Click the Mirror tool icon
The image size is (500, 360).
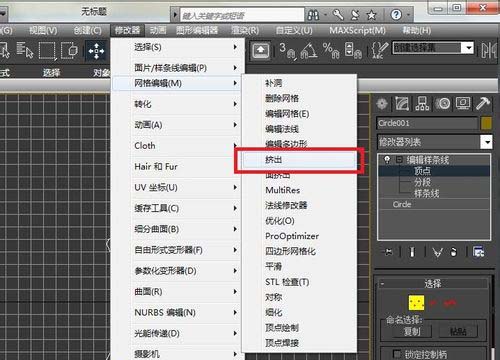pyautogui.click(x=489, y=51)
